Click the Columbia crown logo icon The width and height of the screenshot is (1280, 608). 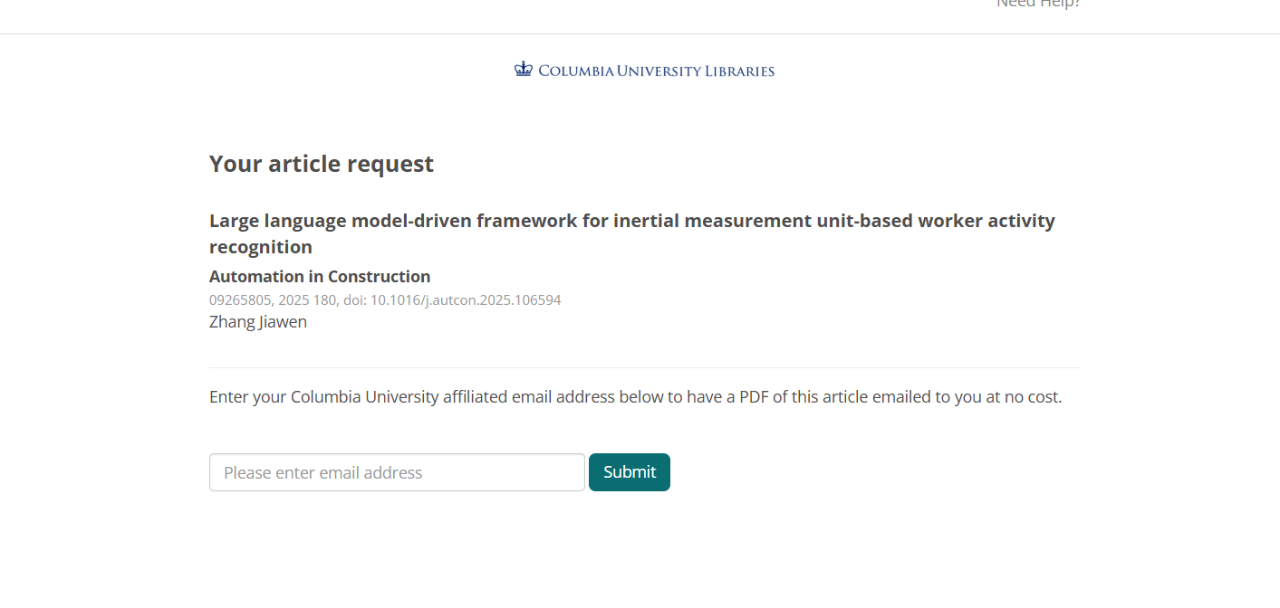(x=523, y=70)
